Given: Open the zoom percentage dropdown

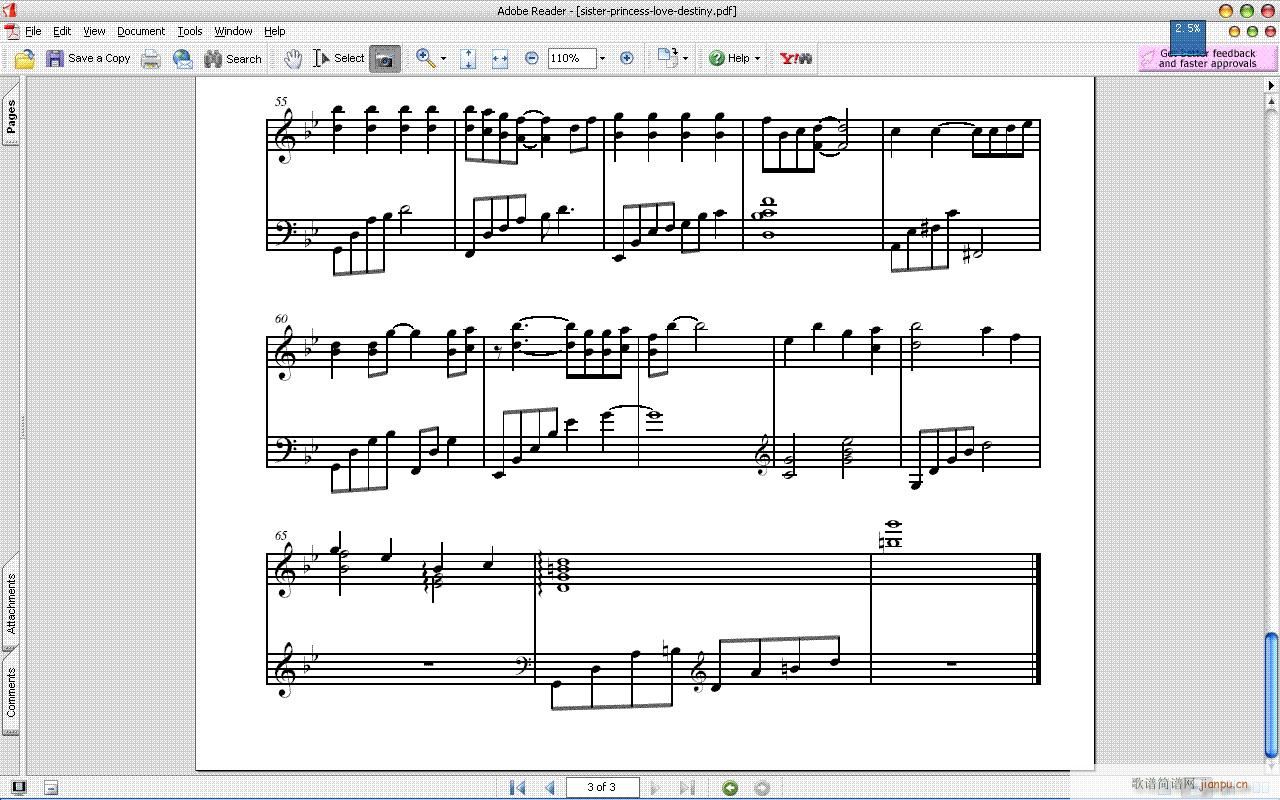Looking at the screenshot, I should [602, 59].
